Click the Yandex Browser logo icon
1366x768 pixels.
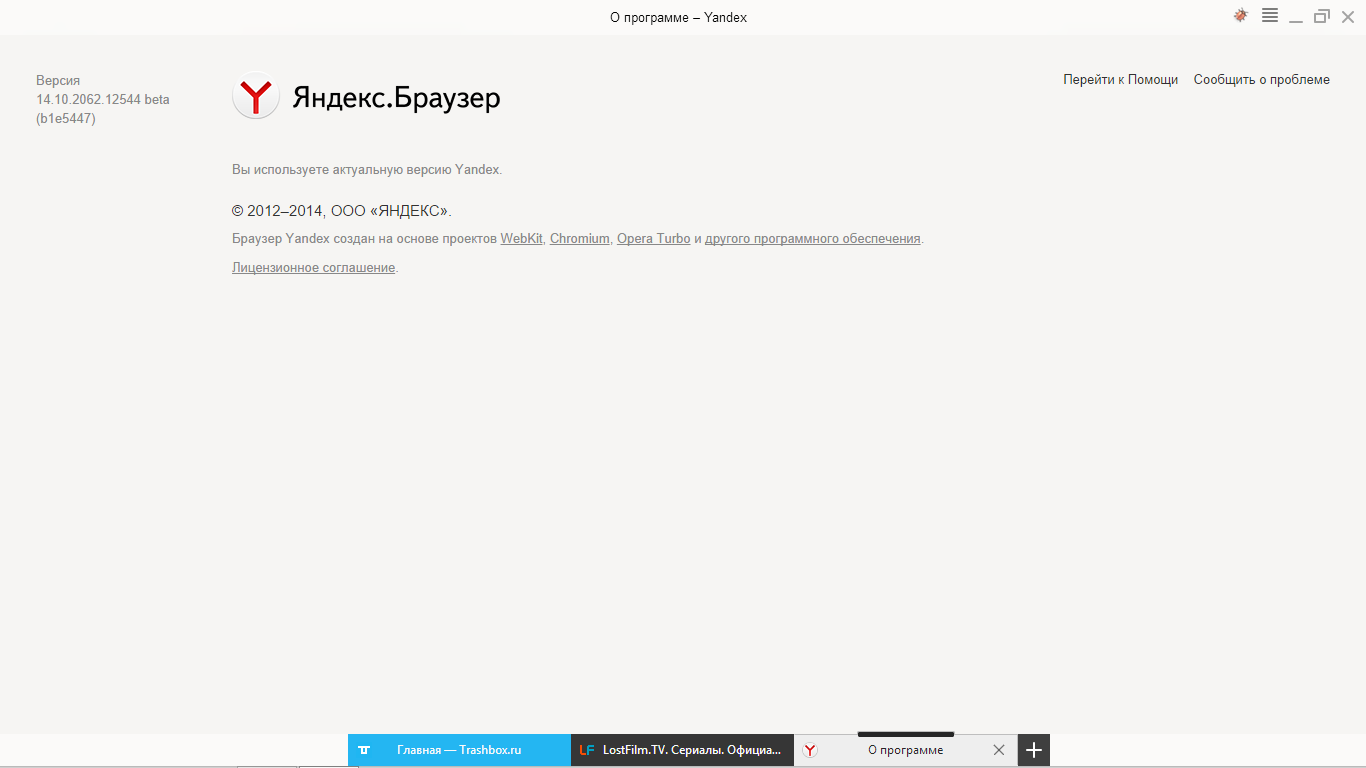[256, 97]
